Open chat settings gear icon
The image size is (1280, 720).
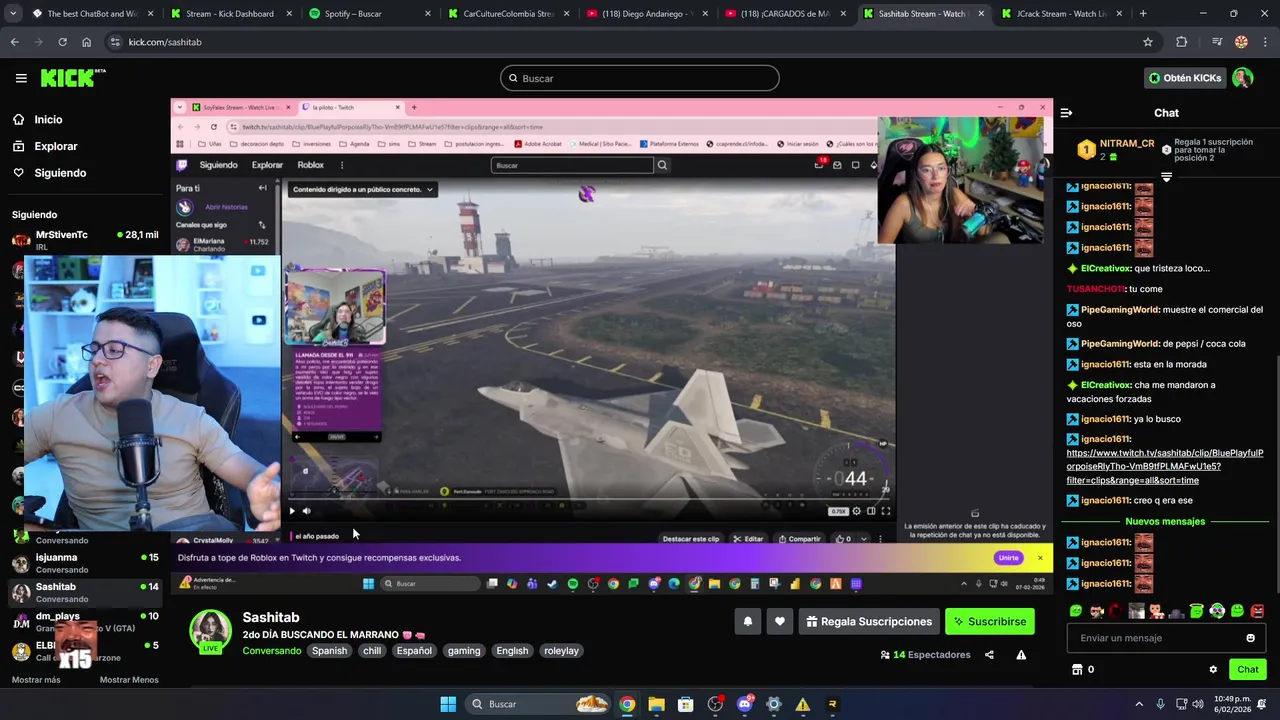tap(1213, 670)
